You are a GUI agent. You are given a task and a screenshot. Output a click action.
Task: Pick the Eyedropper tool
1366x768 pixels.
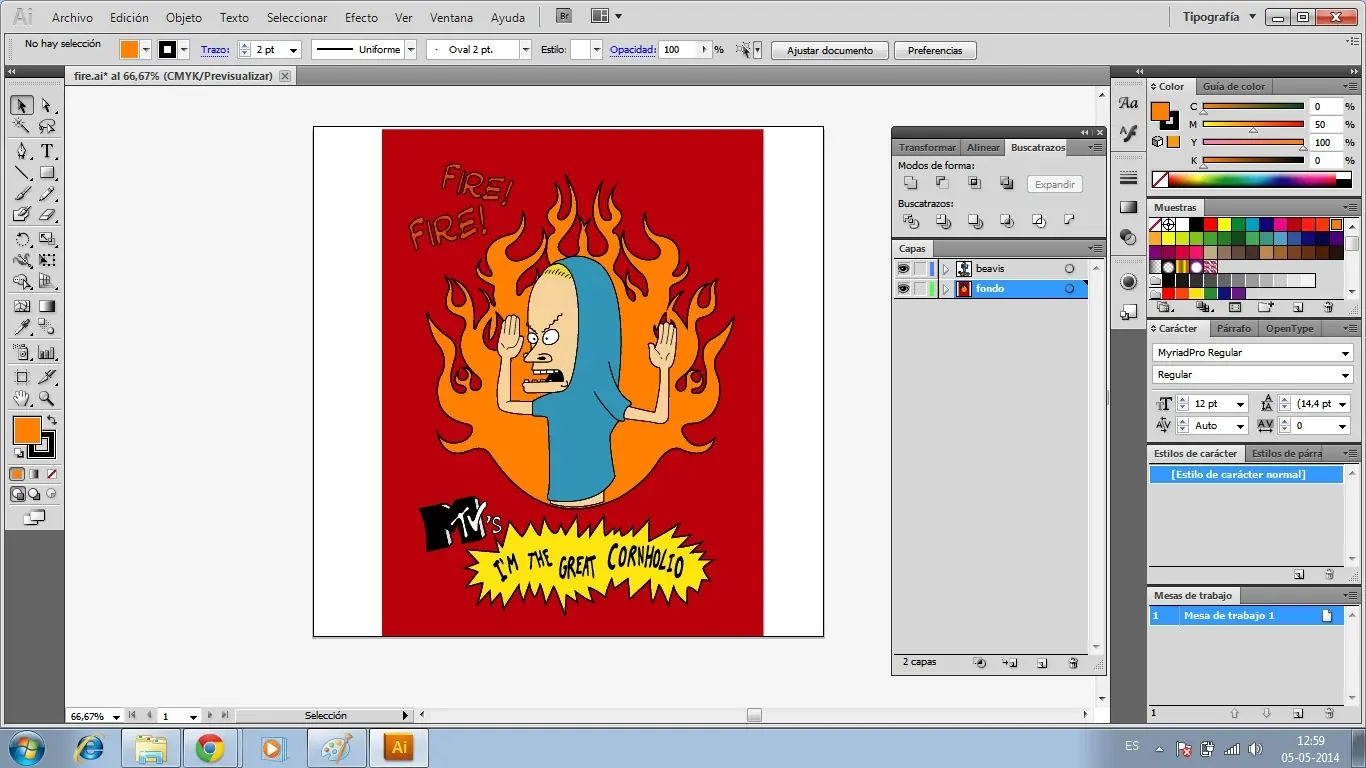[x=22, y=327]
